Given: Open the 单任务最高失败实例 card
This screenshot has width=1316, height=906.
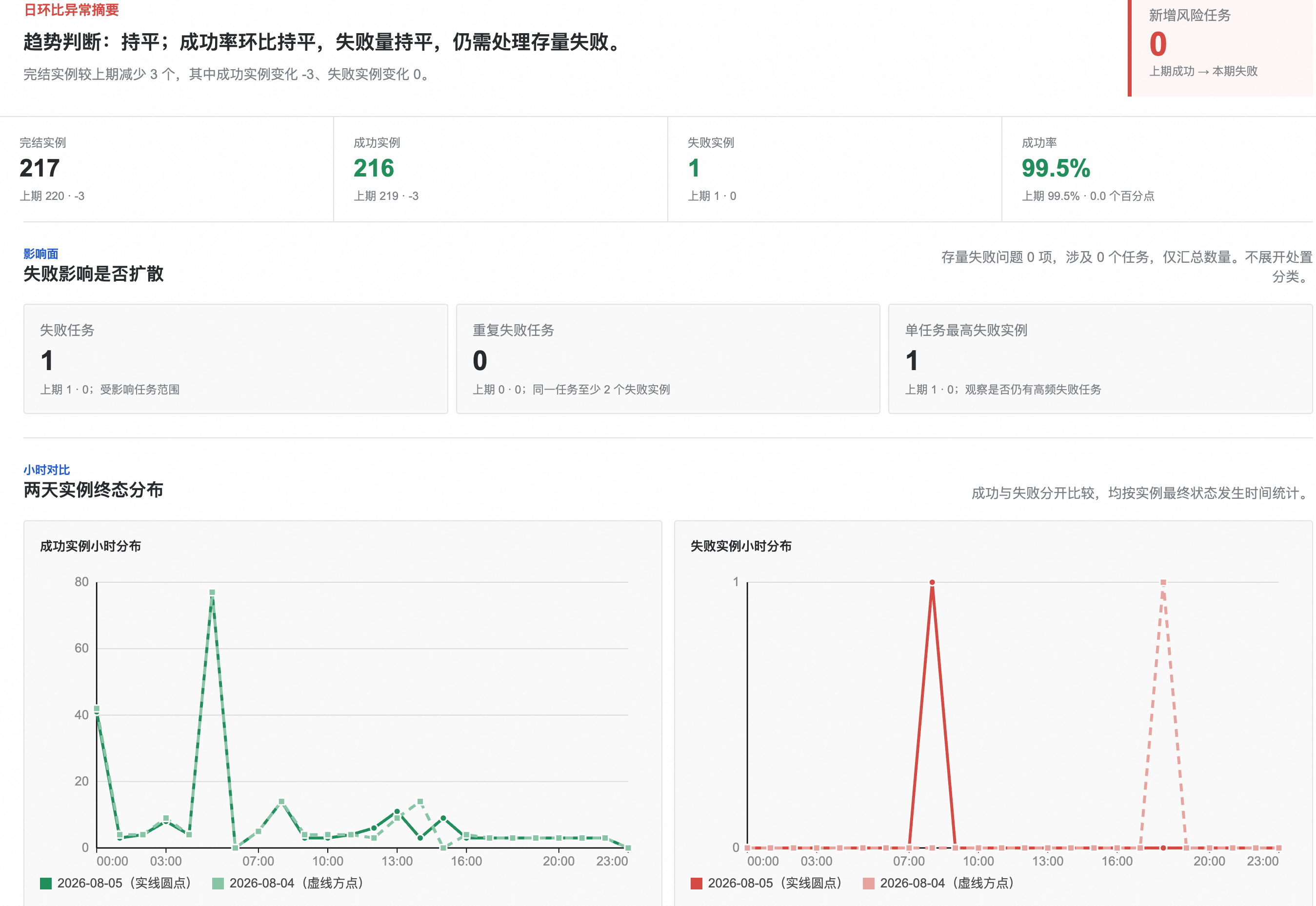Looking at the screenshot, I should [x=1100, y=359].
